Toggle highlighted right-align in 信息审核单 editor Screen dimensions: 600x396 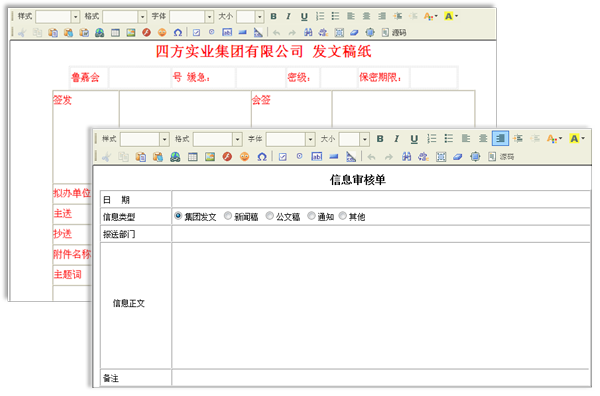500,139
